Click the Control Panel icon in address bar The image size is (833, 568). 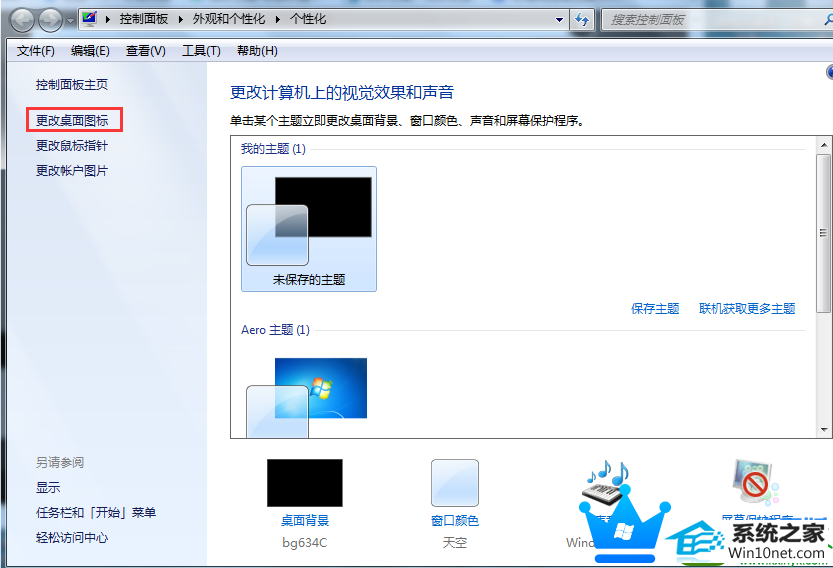pyautogui.click(x=90, y=19)
